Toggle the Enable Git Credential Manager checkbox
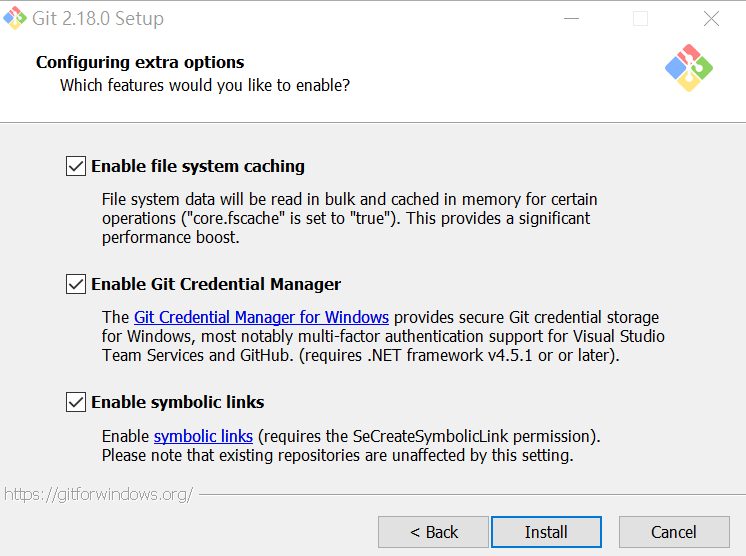746x556 pixels. pyautogui.click(x=76, y=284)
